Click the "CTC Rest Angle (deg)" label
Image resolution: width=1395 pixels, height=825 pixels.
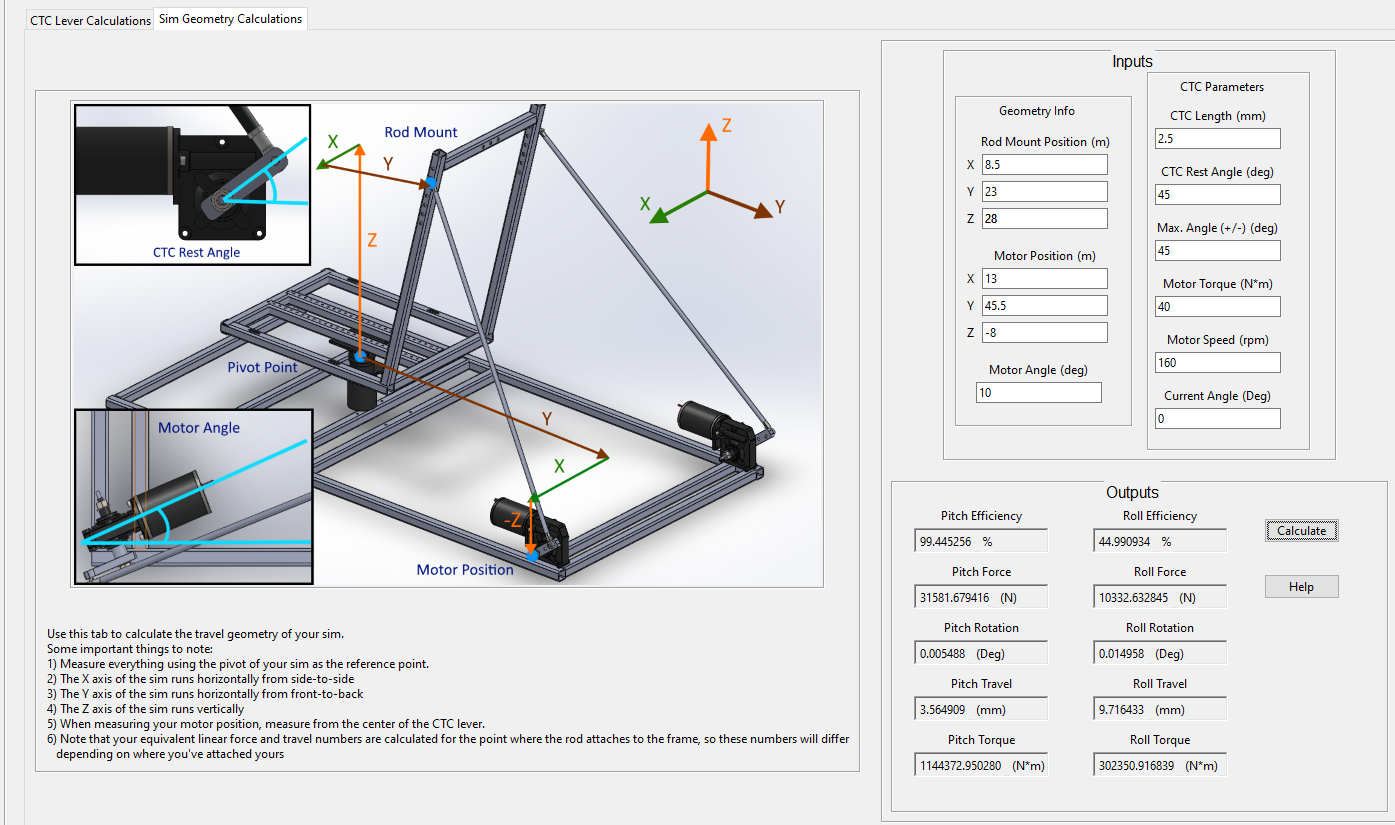[x=1217, y=172]
